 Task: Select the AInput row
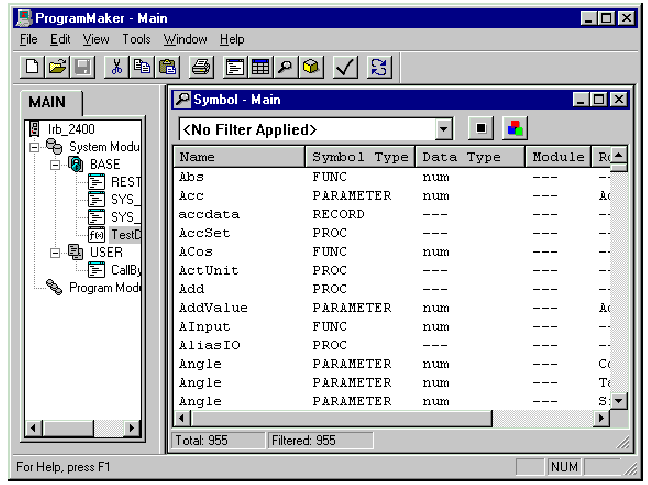[392, 327]
